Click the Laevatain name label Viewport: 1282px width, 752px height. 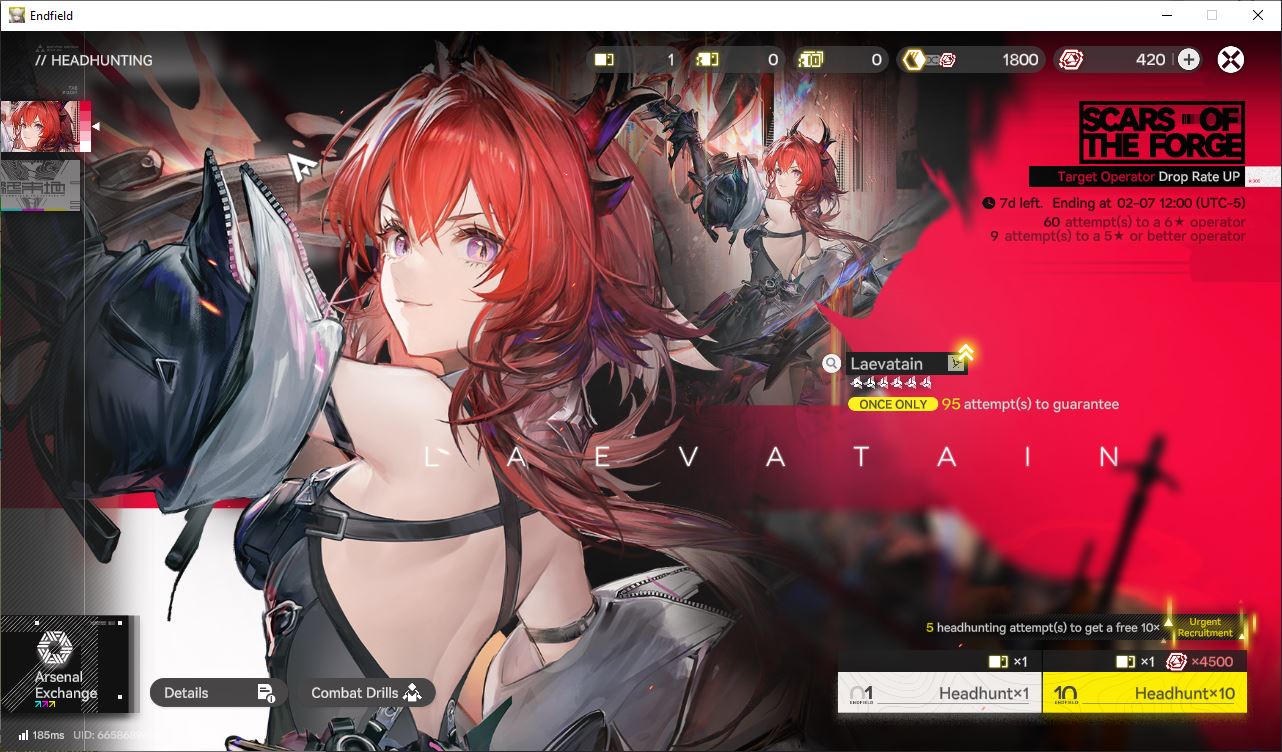click(x=886, y=364)
